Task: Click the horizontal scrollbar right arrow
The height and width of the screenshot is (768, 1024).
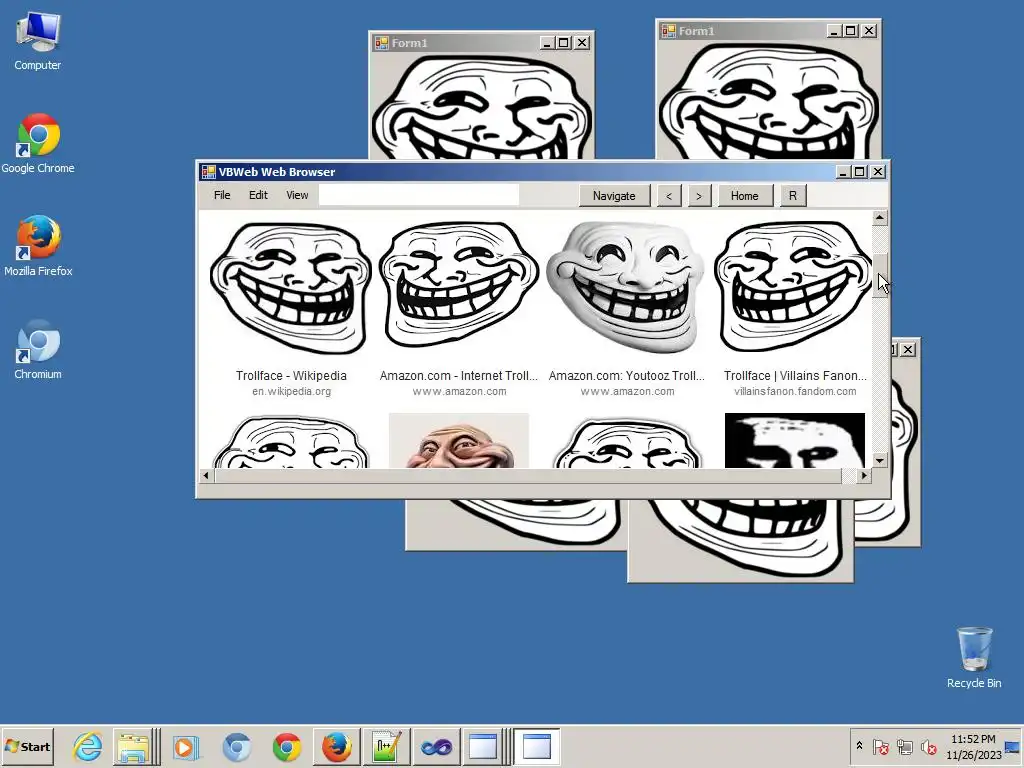Action: pos(864,475)
